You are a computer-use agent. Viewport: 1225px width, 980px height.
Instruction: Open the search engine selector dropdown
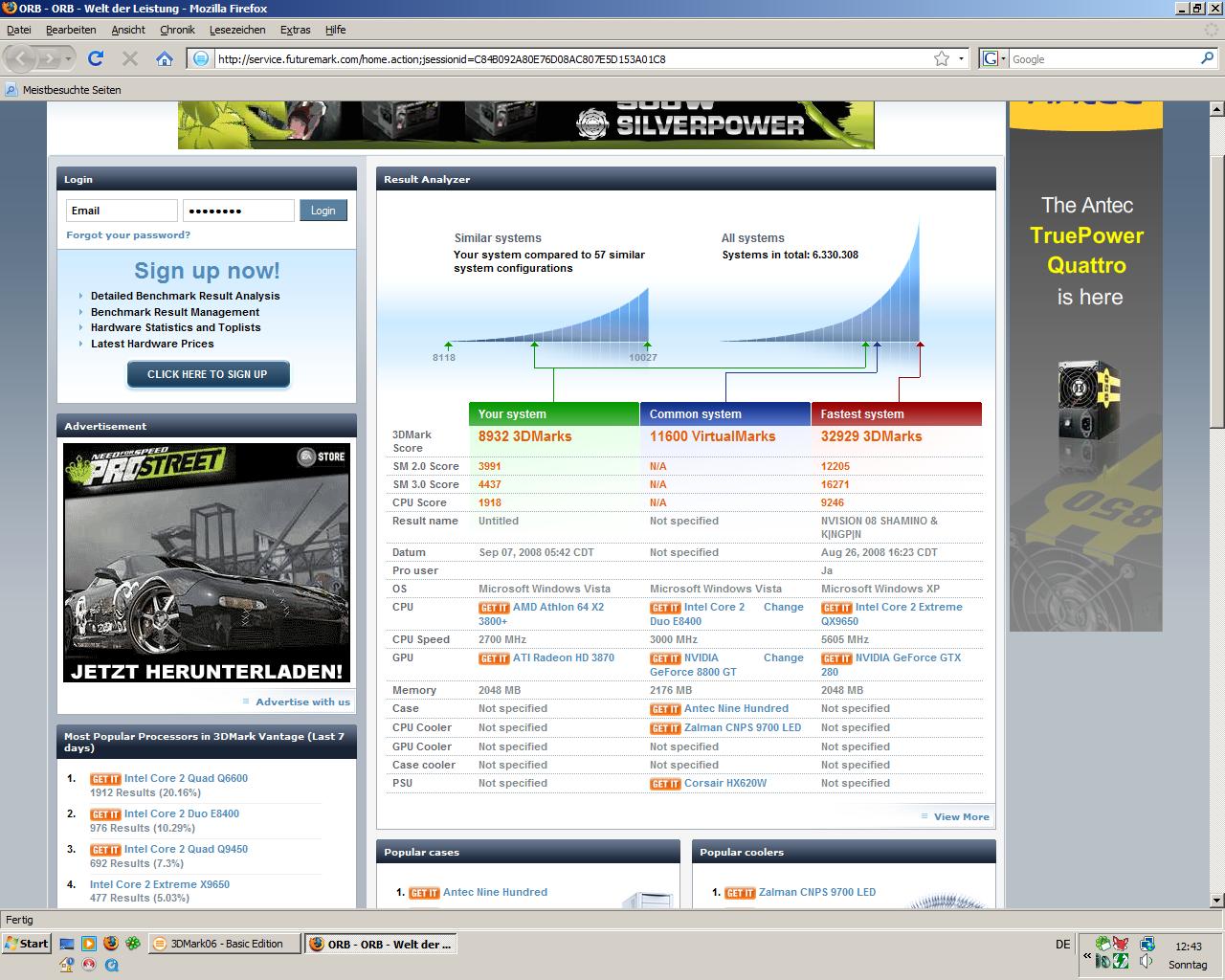point(1002,58)
